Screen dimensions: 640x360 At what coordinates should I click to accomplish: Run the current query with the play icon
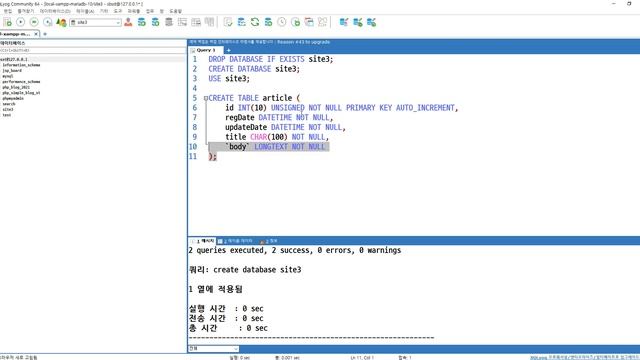click(20, 22)
